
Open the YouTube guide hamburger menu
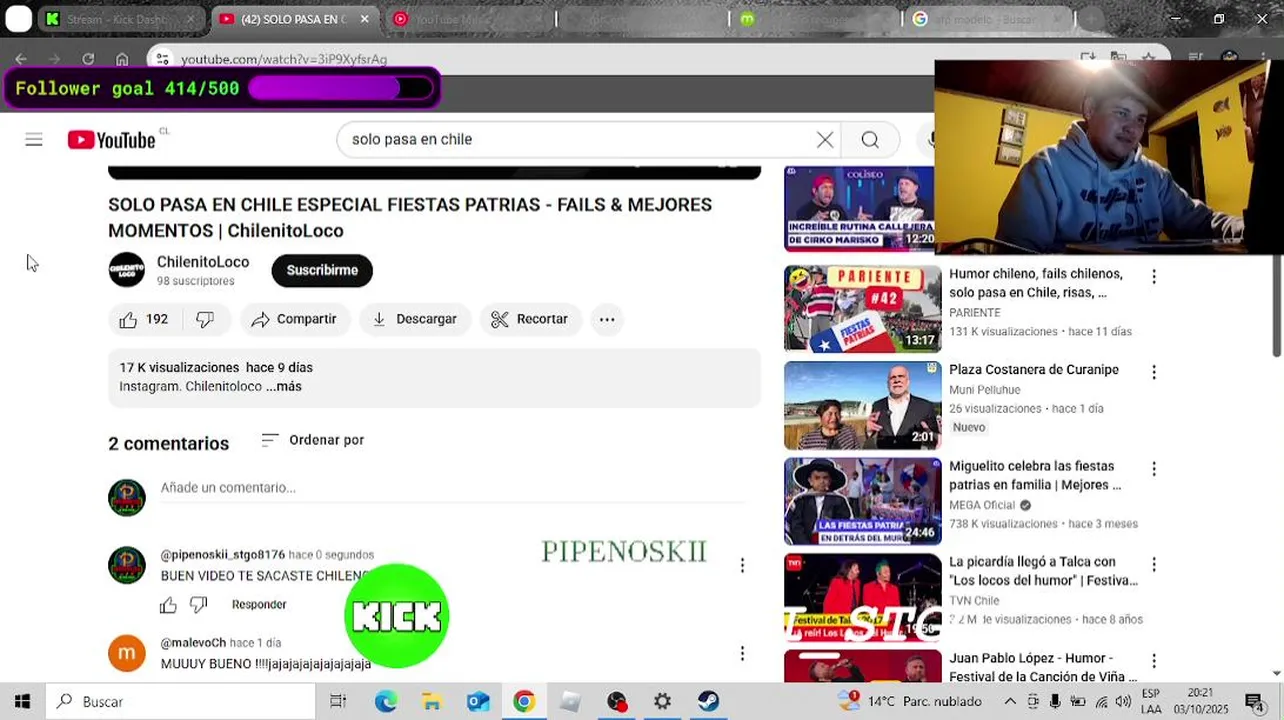coord(34,140)
